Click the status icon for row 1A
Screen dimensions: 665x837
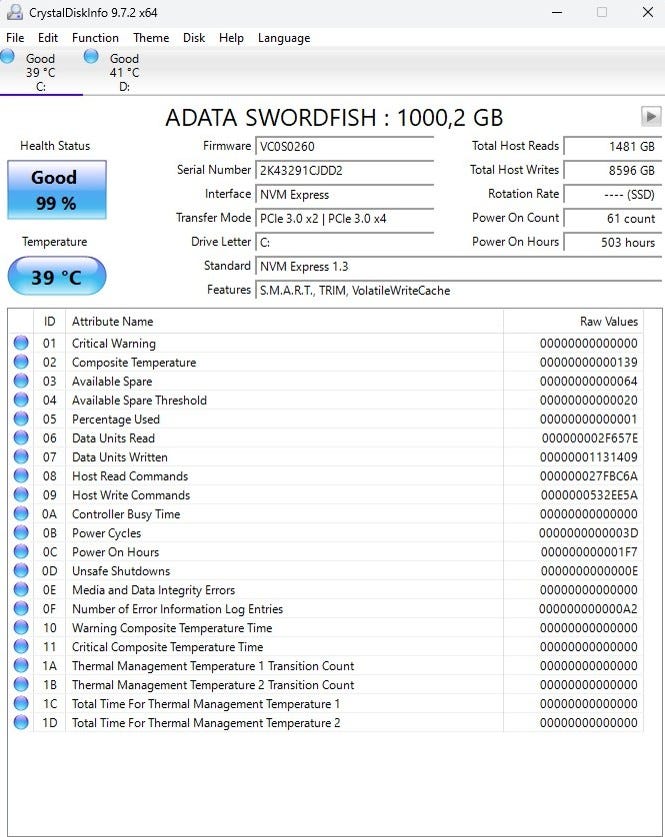click(21, 665)
